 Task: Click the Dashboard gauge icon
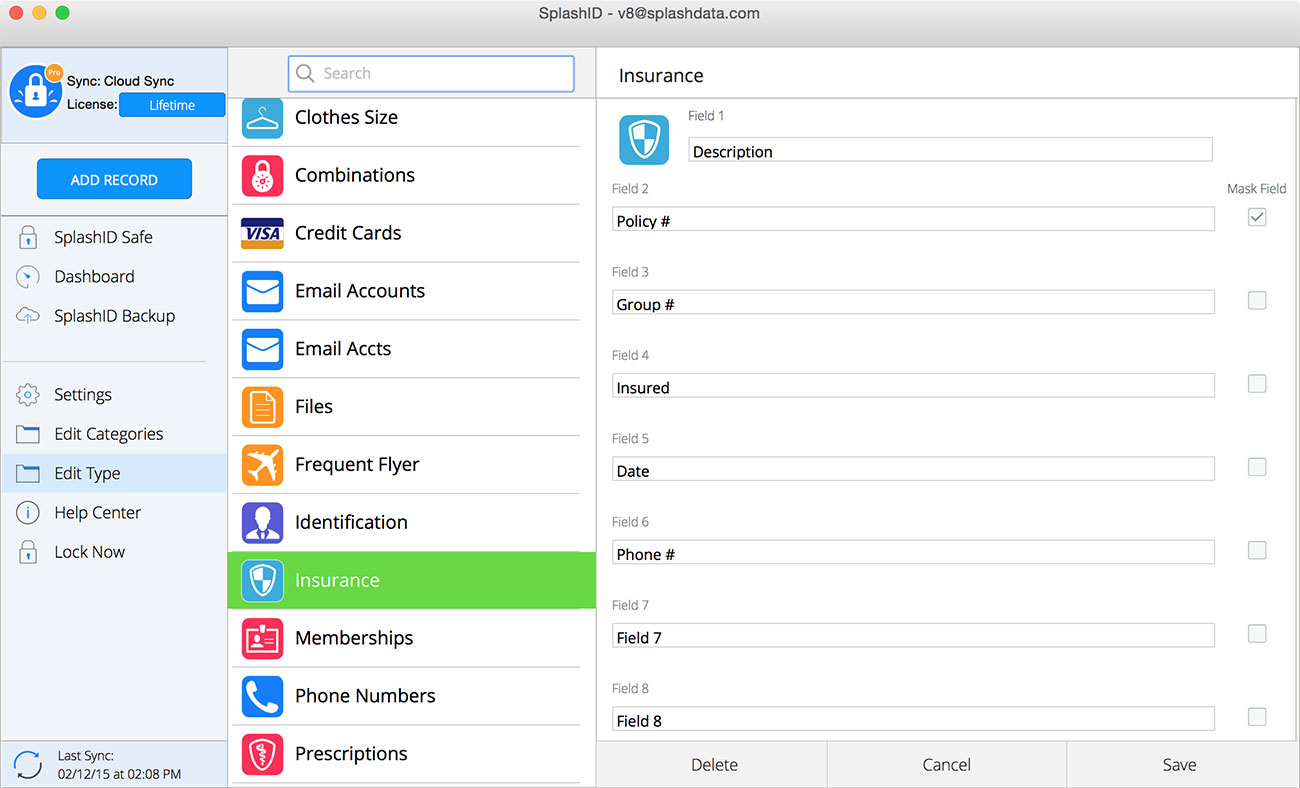28,277
